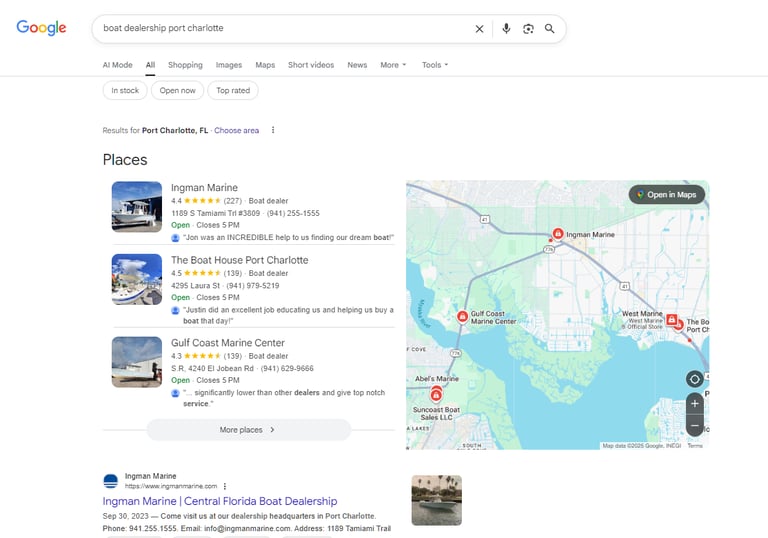Open search by image camera icon
The width and height of the screenshot is (768, 538).
[x=528, y=29]
